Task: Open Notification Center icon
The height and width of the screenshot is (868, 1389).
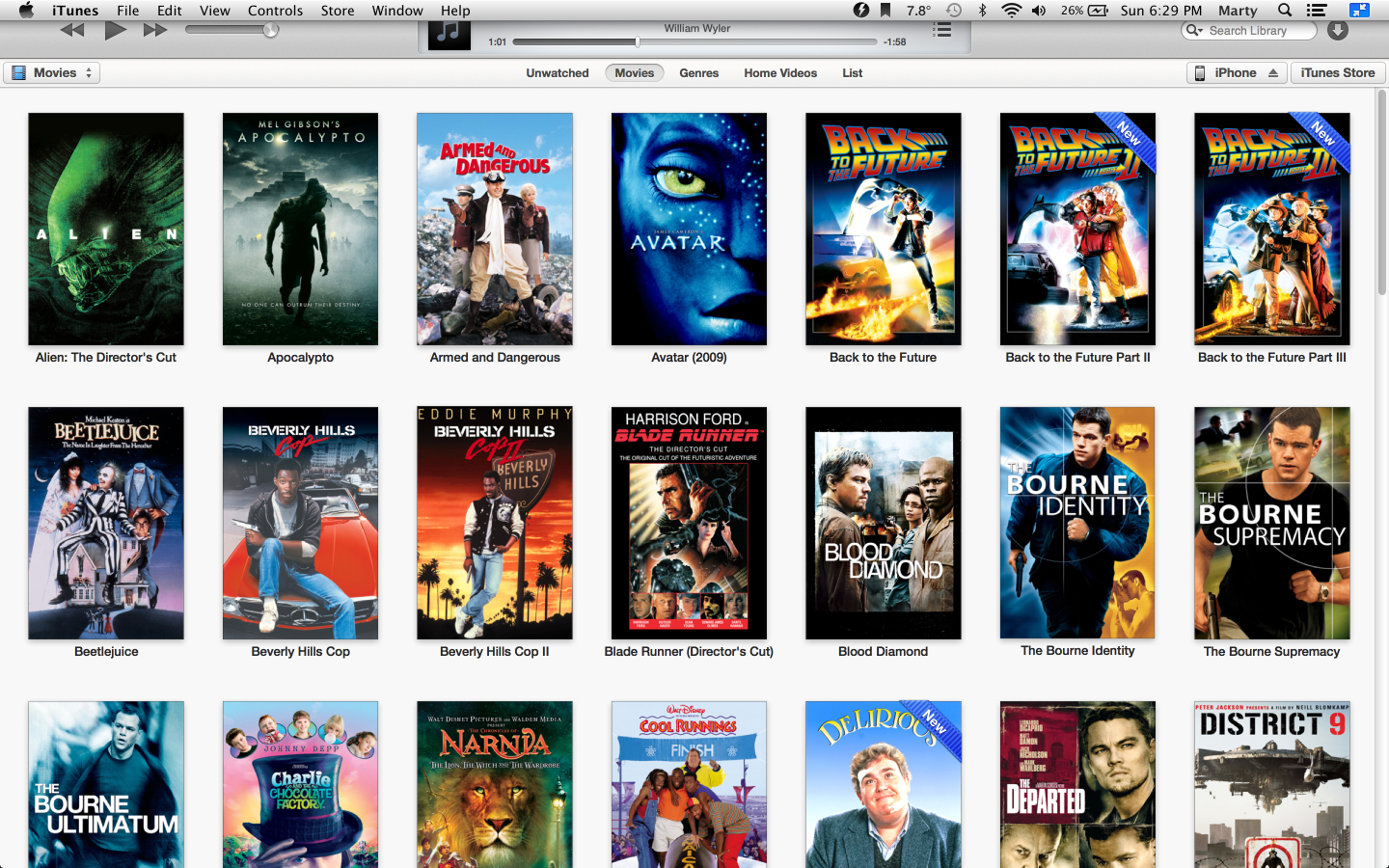Action: coord(1317,11)
